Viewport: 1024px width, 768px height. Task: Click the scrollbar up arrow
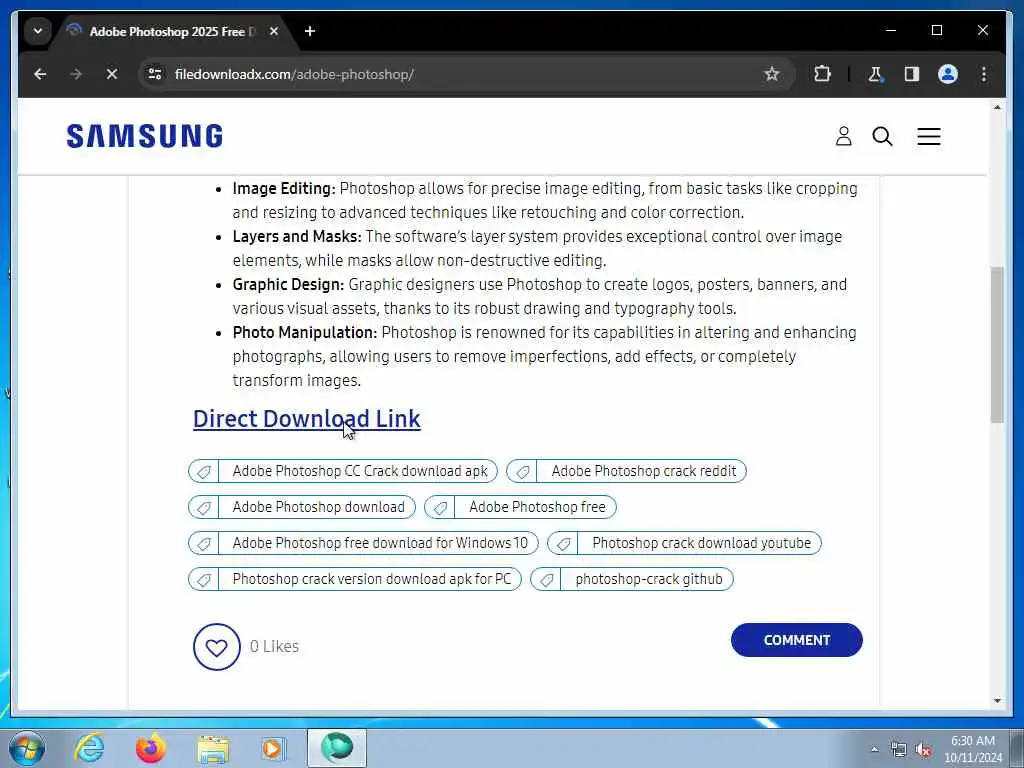click(x=997, y=106)
